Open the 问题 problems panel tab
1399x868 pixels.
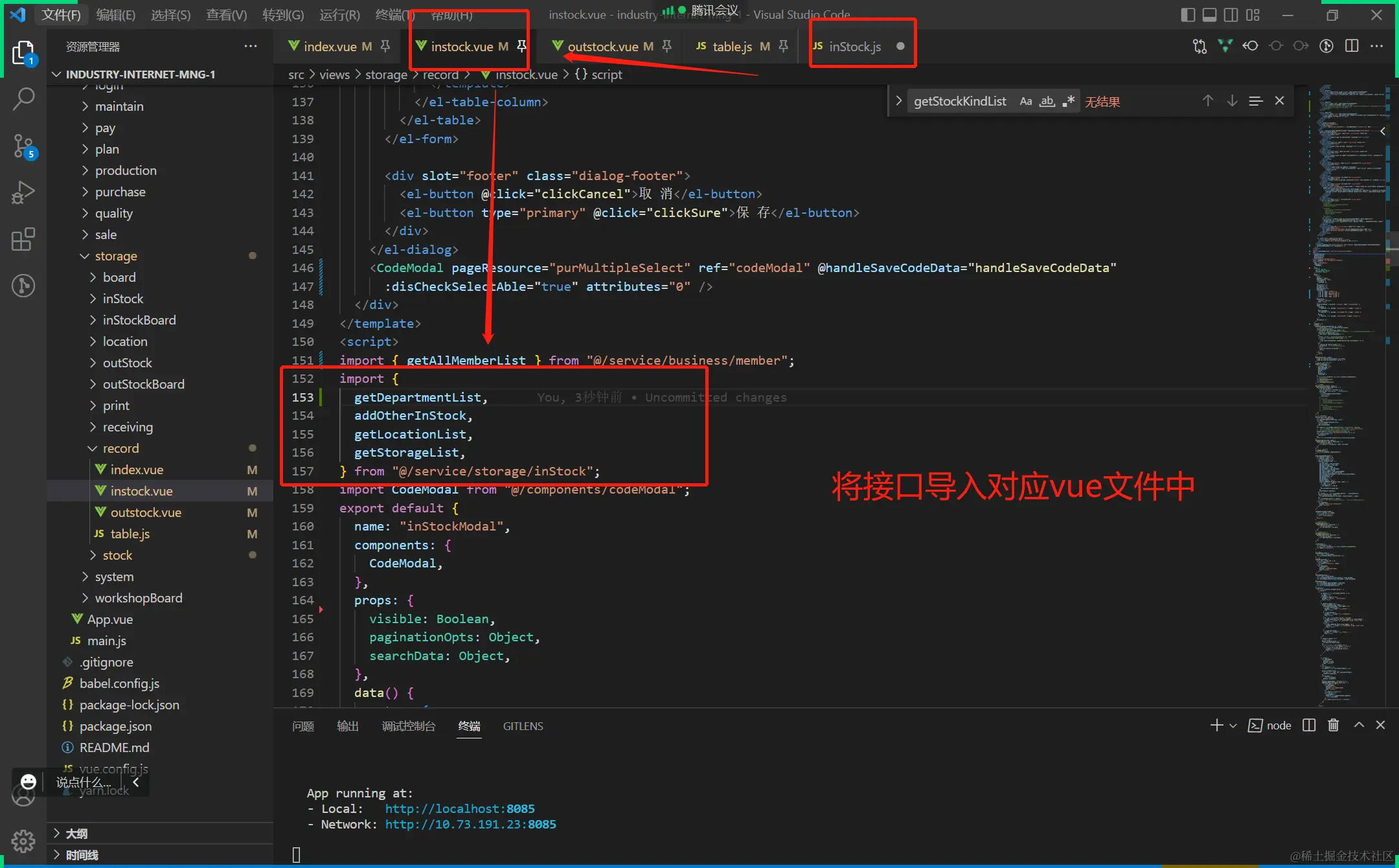[x=302, y=726]
